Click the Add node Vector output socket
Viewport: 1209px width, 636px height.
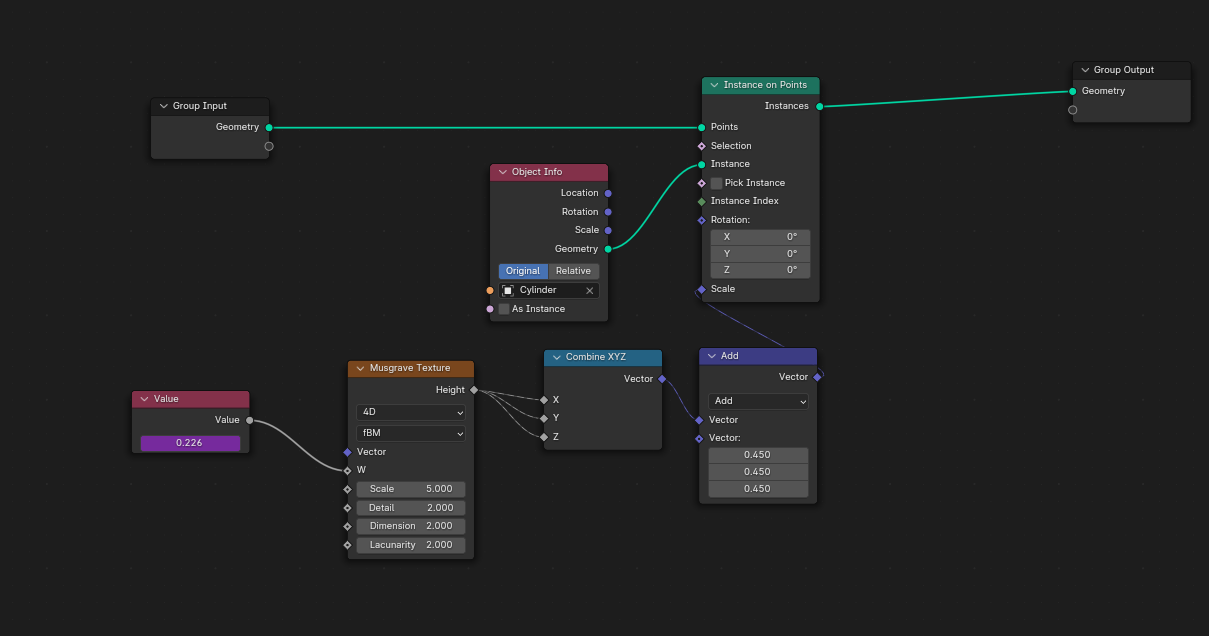[817, 377]
